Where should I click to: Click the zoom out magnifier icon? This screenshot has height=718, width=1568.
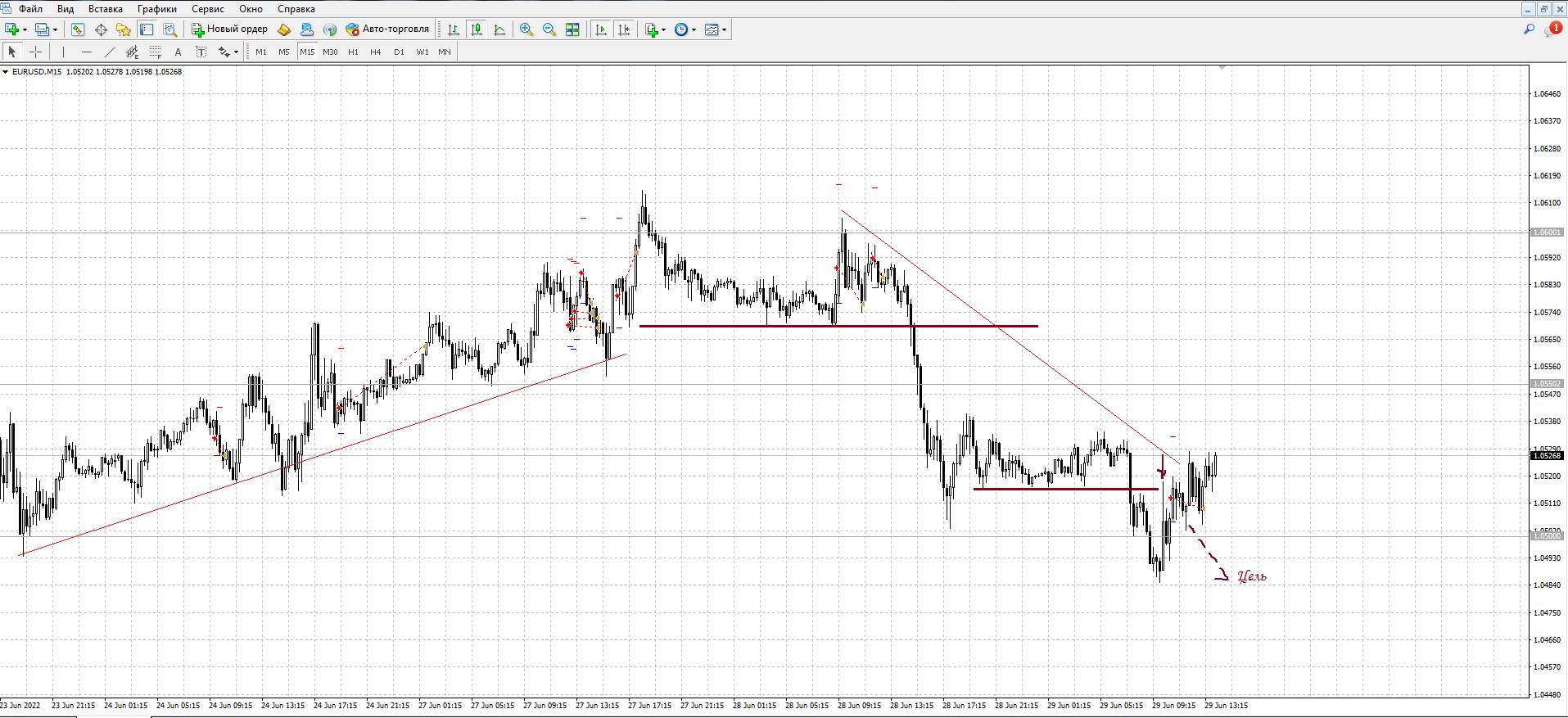click(549, 29)
